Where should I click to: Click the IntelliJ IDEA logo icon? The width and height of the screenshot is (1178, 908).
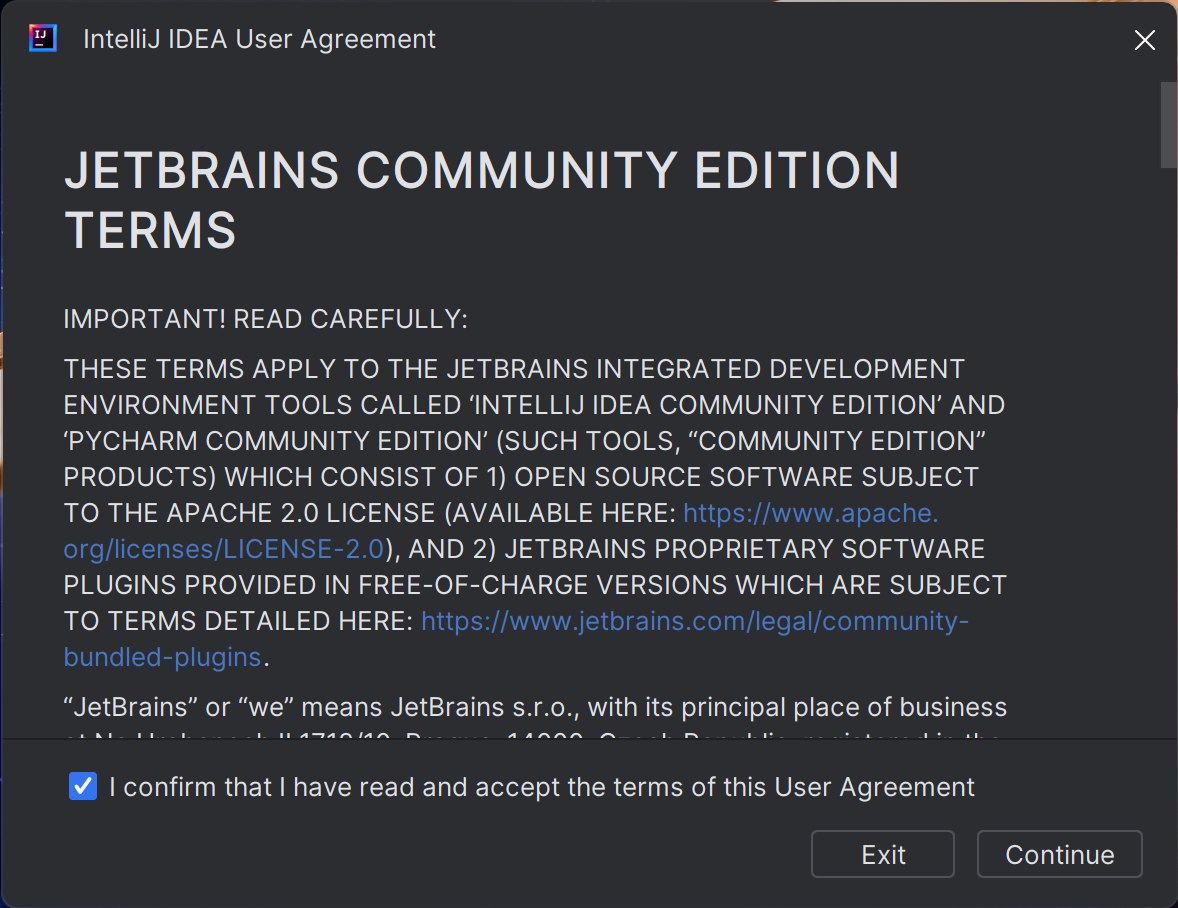coord(43,38)
